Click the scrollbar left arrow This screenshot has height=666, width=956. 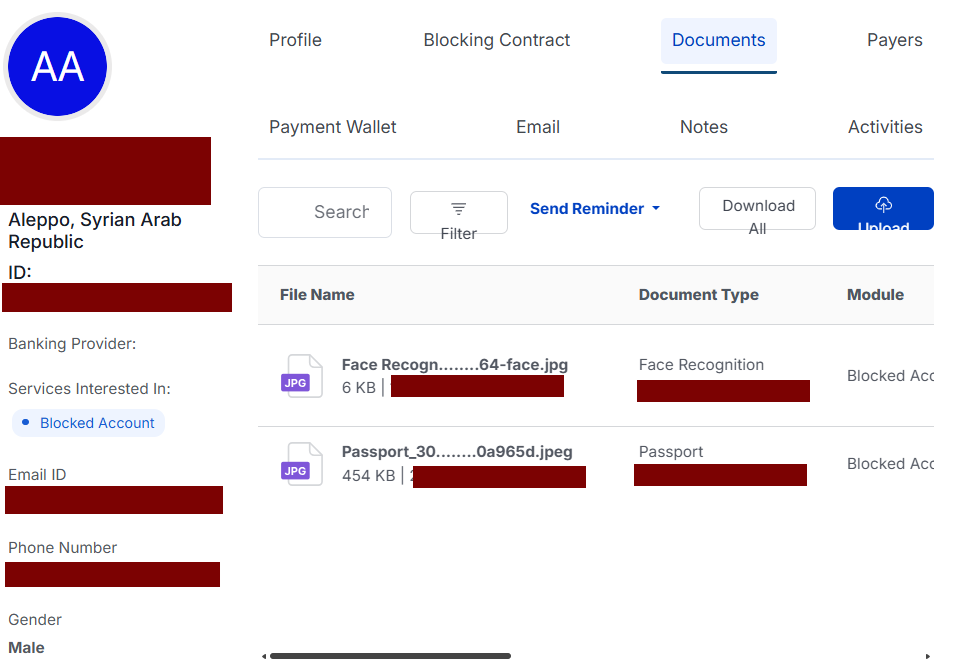[263, 656]
